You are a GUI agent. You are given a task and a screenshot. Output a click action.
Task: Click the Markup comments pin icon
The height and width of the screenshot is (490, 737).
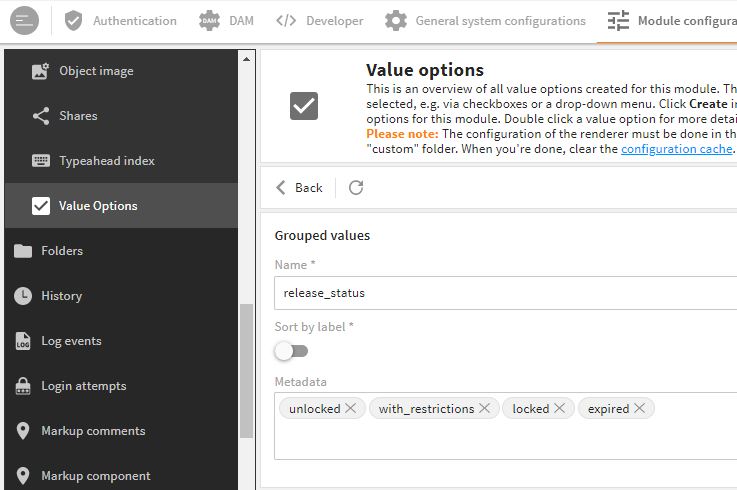pos(23,431)
